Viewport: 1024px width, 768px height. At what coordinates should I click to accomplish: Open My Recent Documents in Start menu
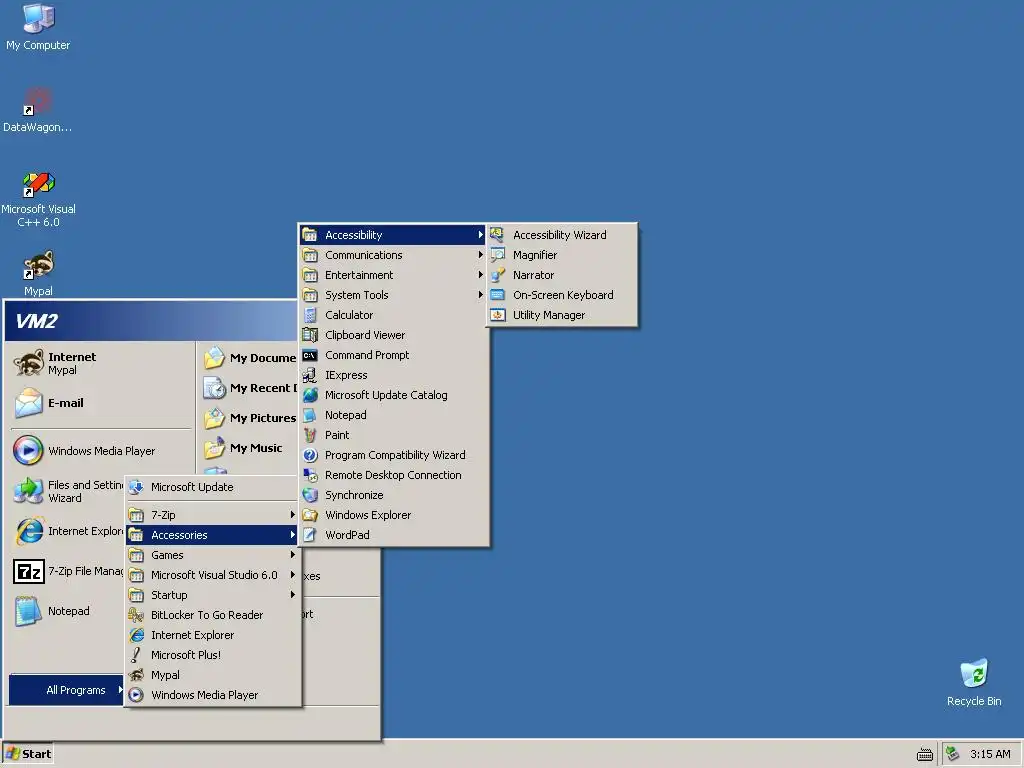pyautogui.click(x=249, y=388)
